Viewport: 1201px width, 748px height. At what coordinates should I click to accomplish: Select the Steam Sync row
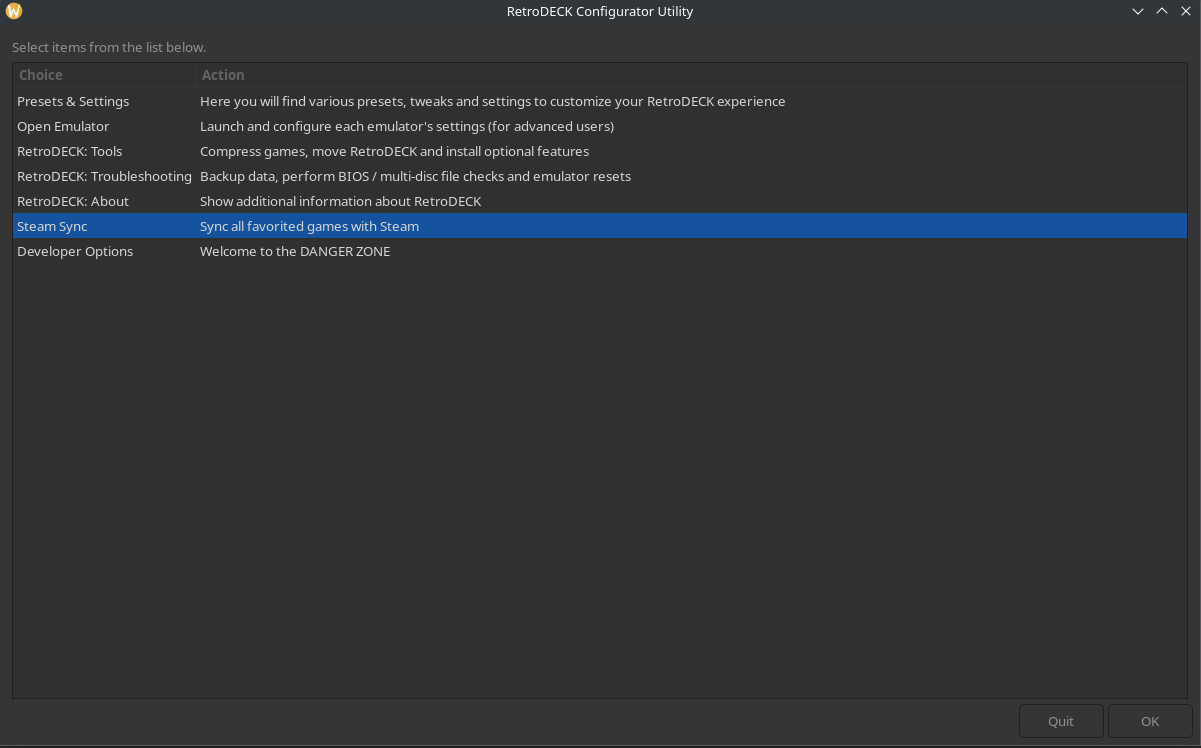pyautogui.click(x=52, y=226)
